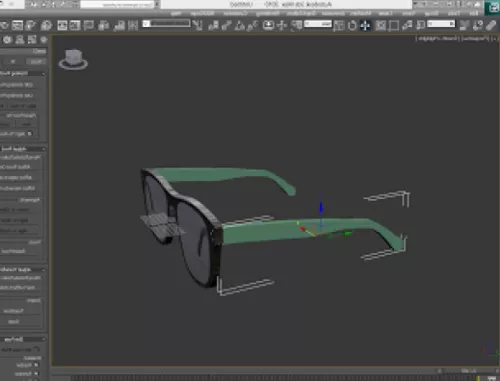The height and width of the screenshot is (381, 500).
Task: Open the Motion command panel tab
Action: [x=7, y=40]
